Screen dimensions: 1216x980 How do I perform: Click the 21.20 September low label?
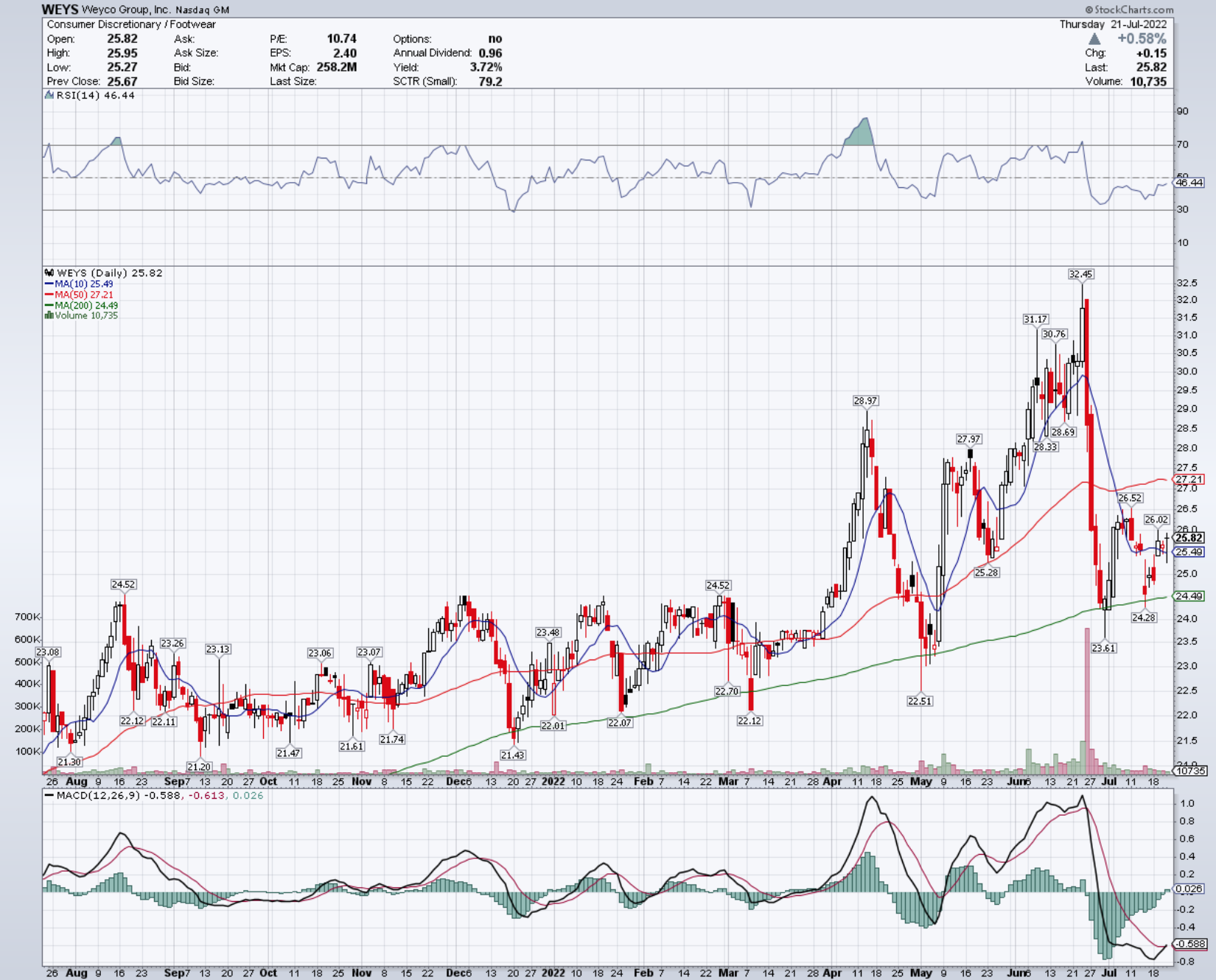coord(199,767)
